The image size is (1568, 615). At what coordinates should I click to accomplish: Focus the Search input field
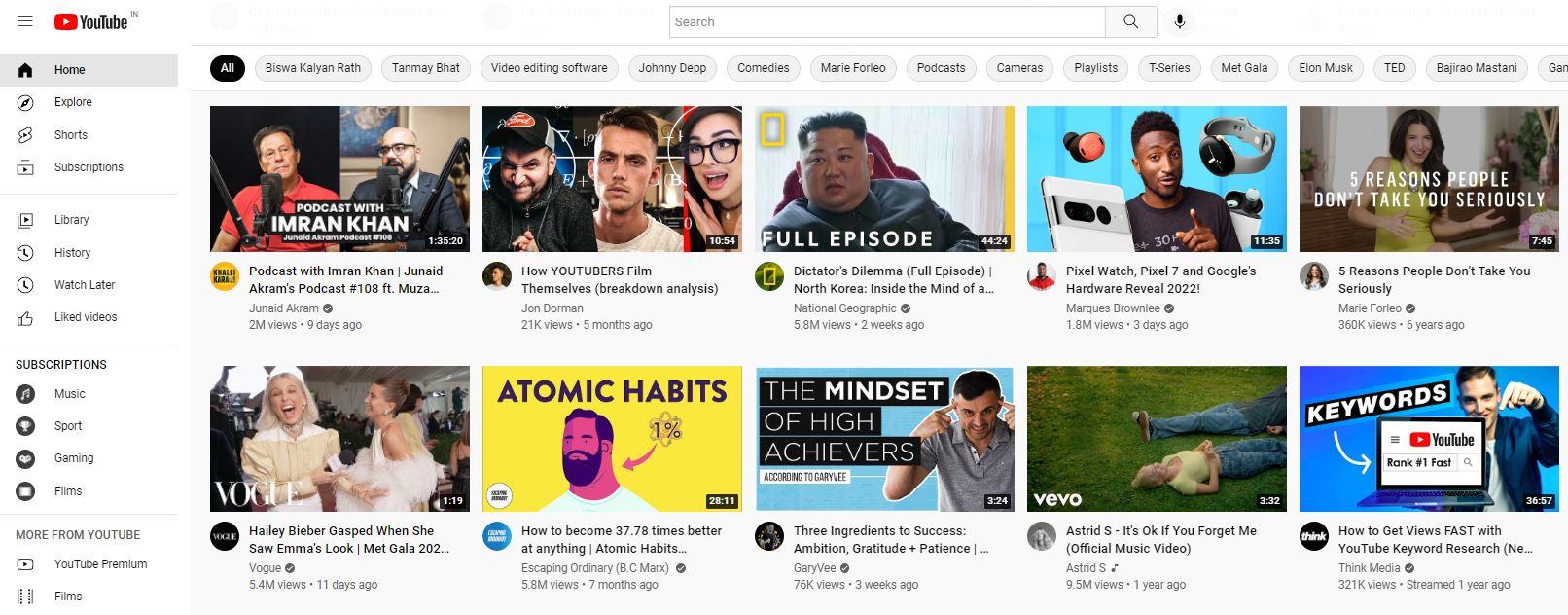(x=887, y=21)
